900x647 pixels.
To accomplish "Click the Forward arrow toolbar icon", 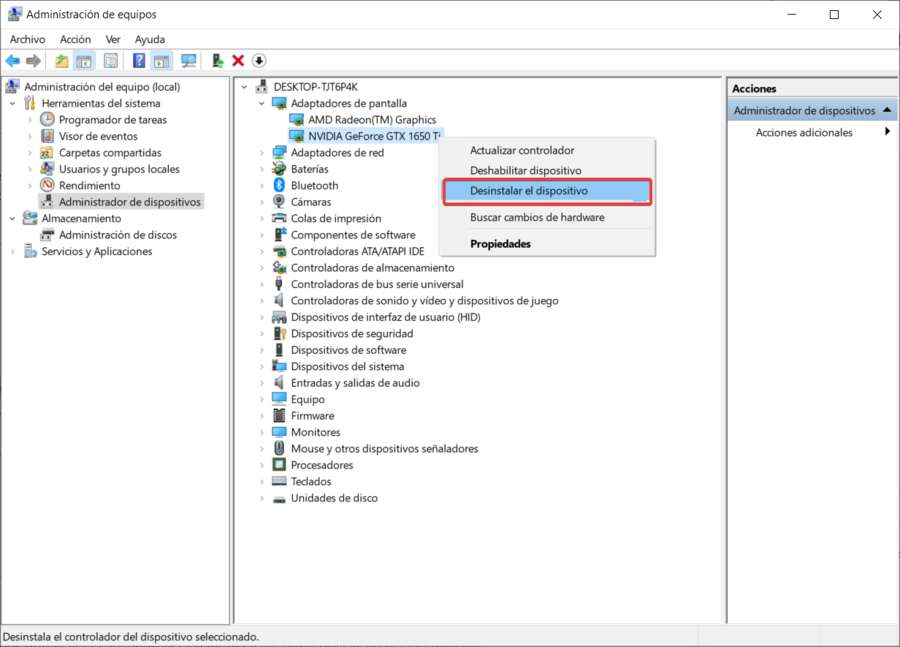I will click(x=33, y=60).
